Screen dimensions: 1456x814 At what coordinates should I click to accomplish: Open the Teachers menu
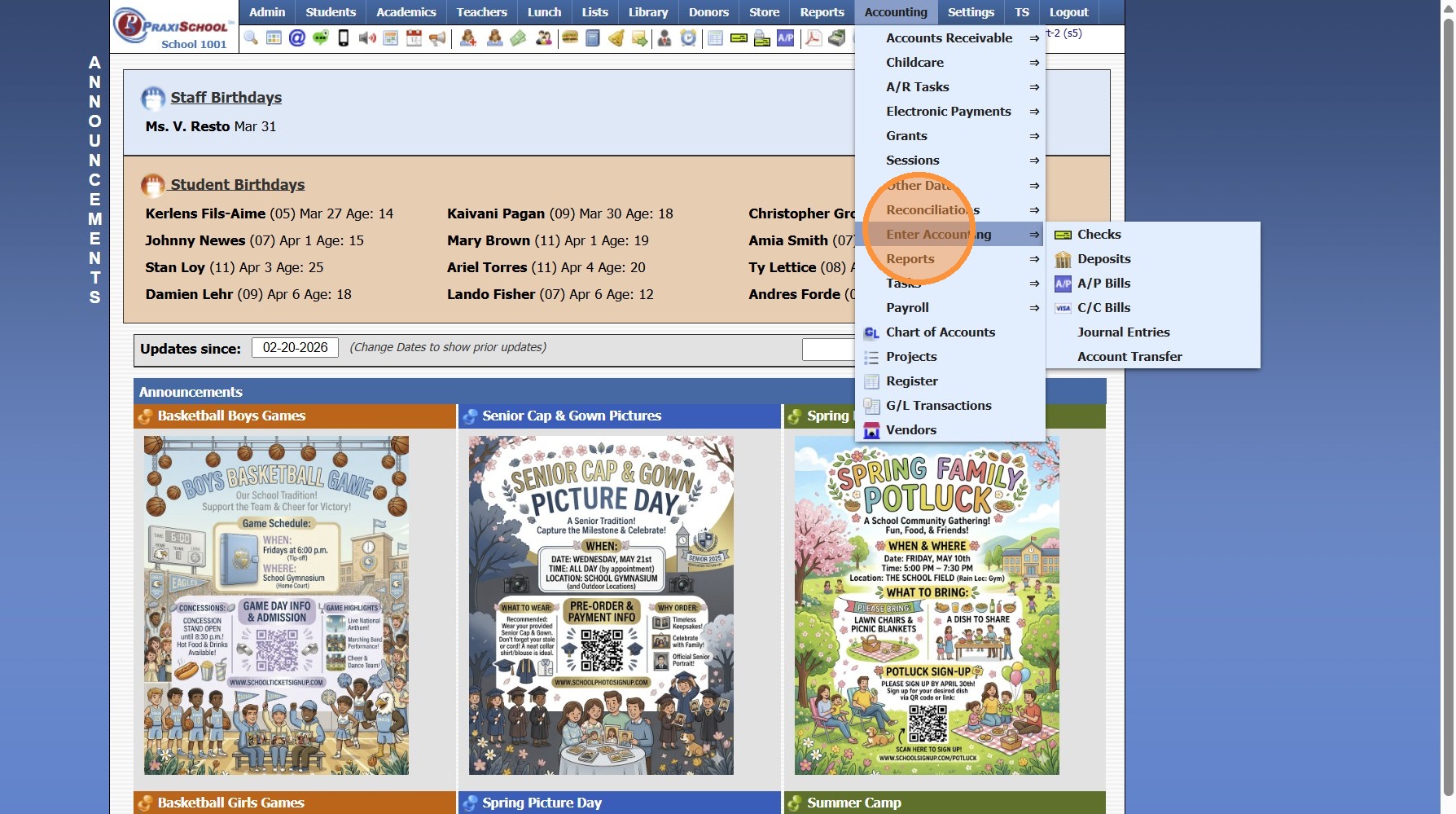482,12
